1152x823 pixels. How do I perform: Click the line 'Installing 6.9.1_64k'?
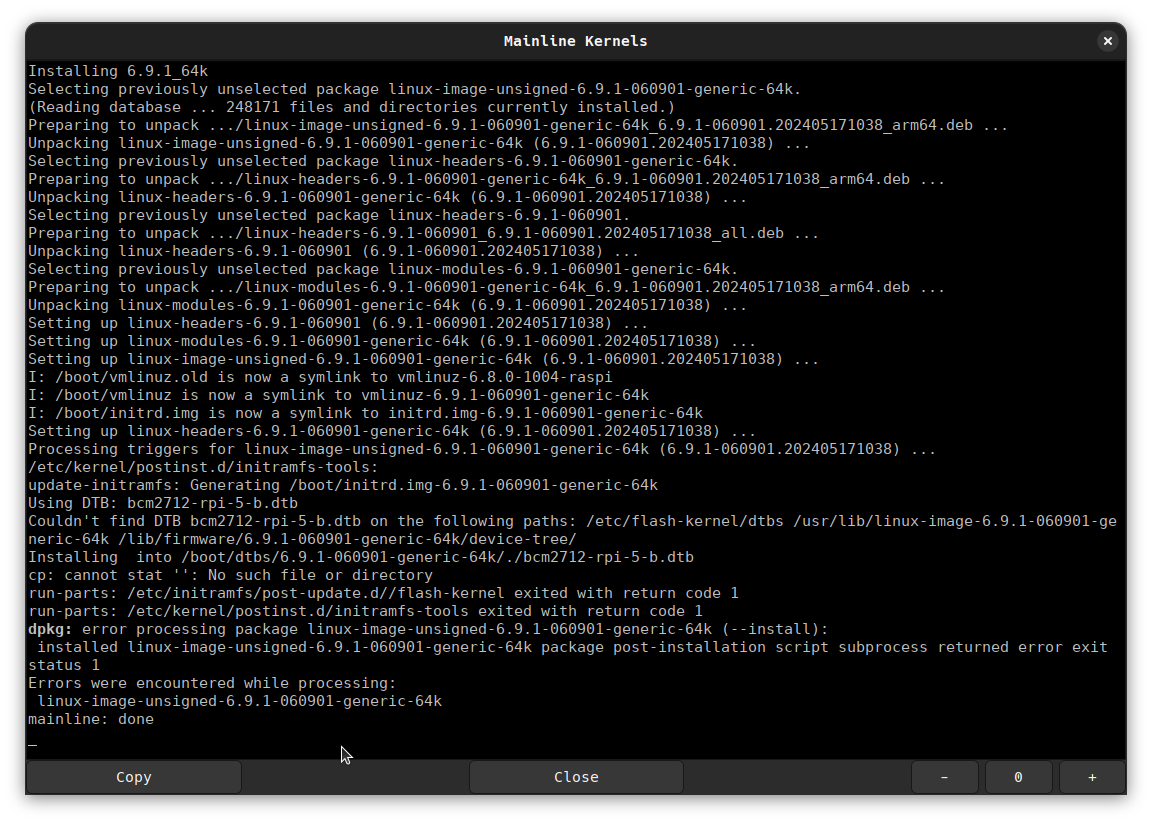pos(118,71)
